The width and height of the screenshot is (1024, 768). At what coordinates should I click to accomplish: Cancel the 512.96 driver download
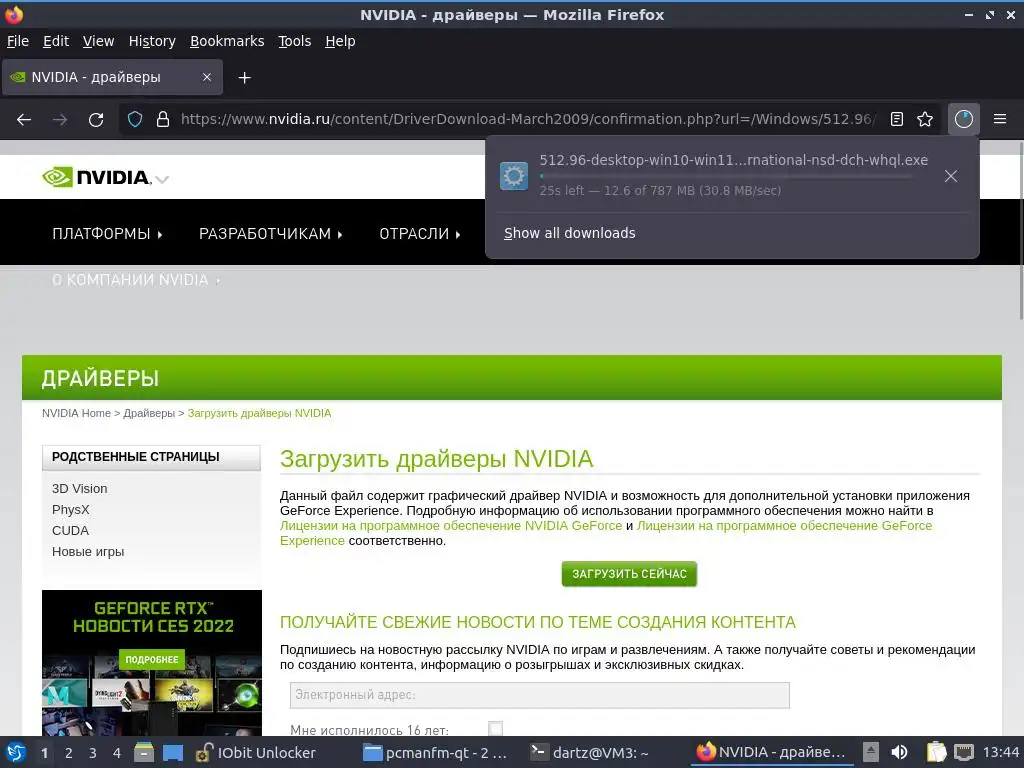tap(951, 176)
